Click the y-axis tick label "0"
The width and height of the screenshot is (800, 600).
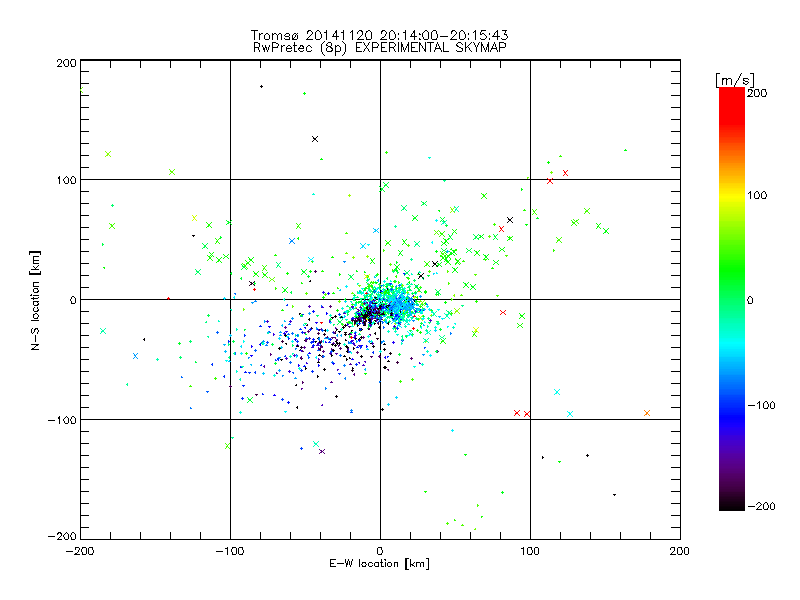pyautogui.click(x=73, y=300)
